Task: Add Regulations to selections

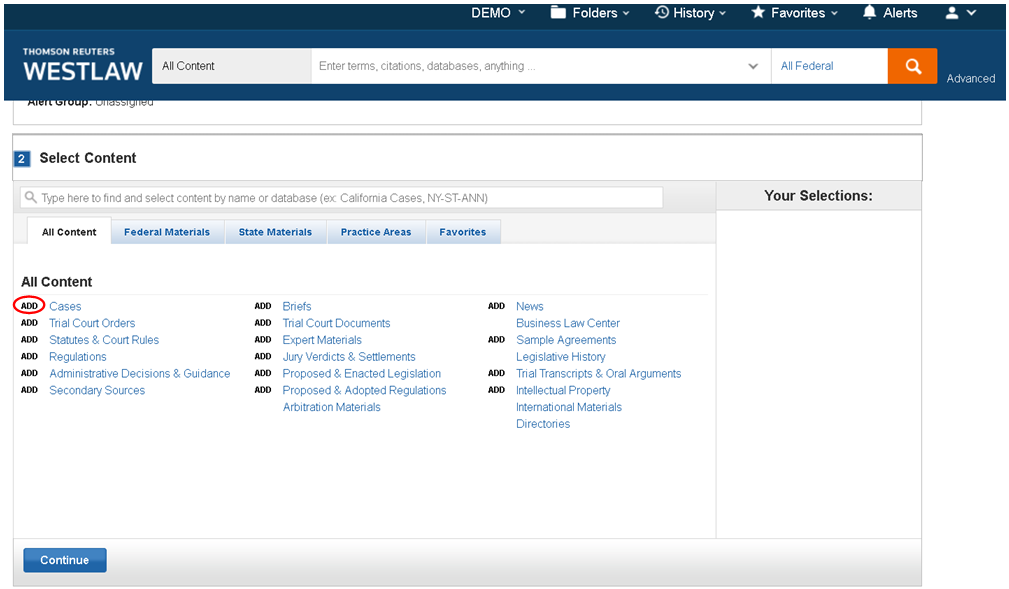Action: 29,356
